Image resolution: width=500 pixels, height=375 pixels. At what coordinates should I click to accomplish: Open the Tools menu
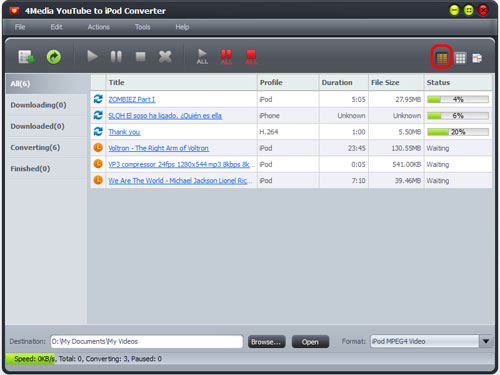point(142,27)
